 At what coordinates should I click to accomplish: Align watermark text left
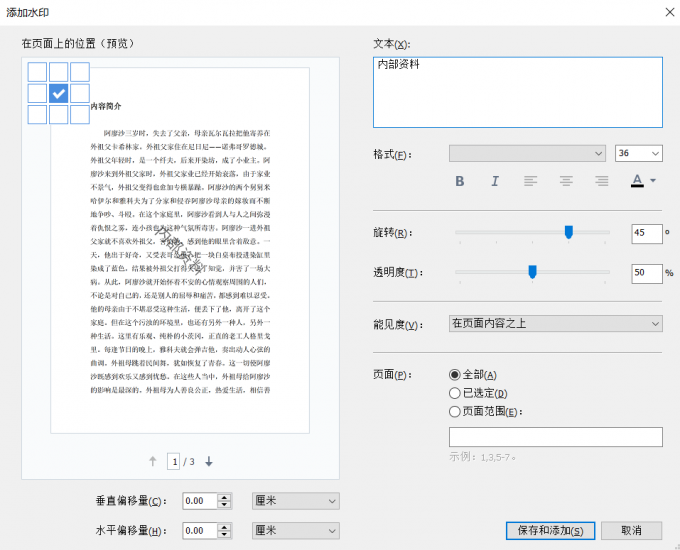530,181
